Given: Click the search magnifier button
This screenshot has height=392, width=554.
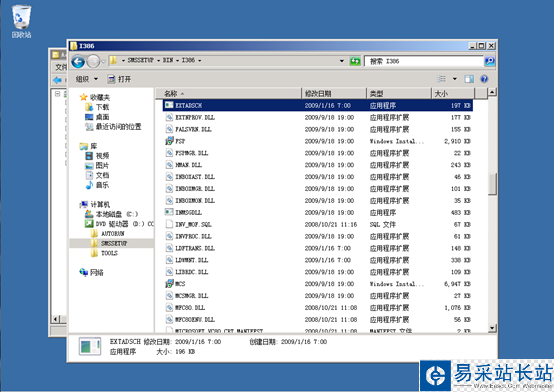Looking at the screenshot, I should click(x=489, y=61).
